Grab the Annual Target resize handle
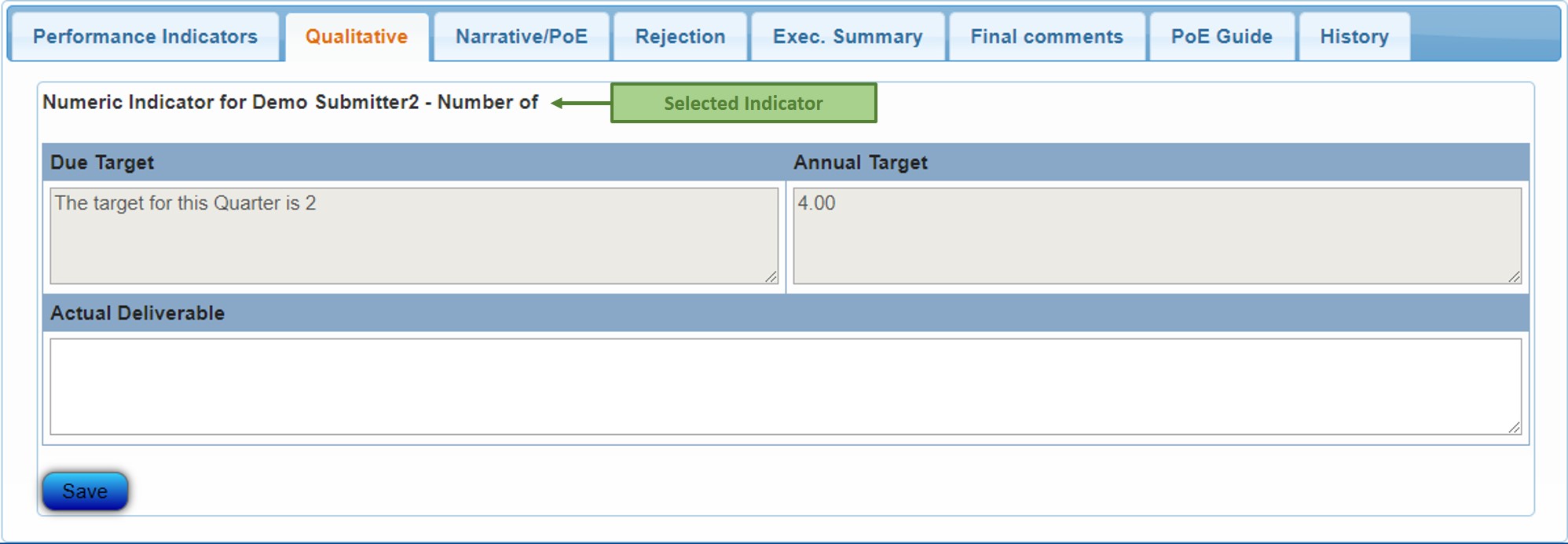Screen dimensions: 1568x544 click(x=1515, y=277)
